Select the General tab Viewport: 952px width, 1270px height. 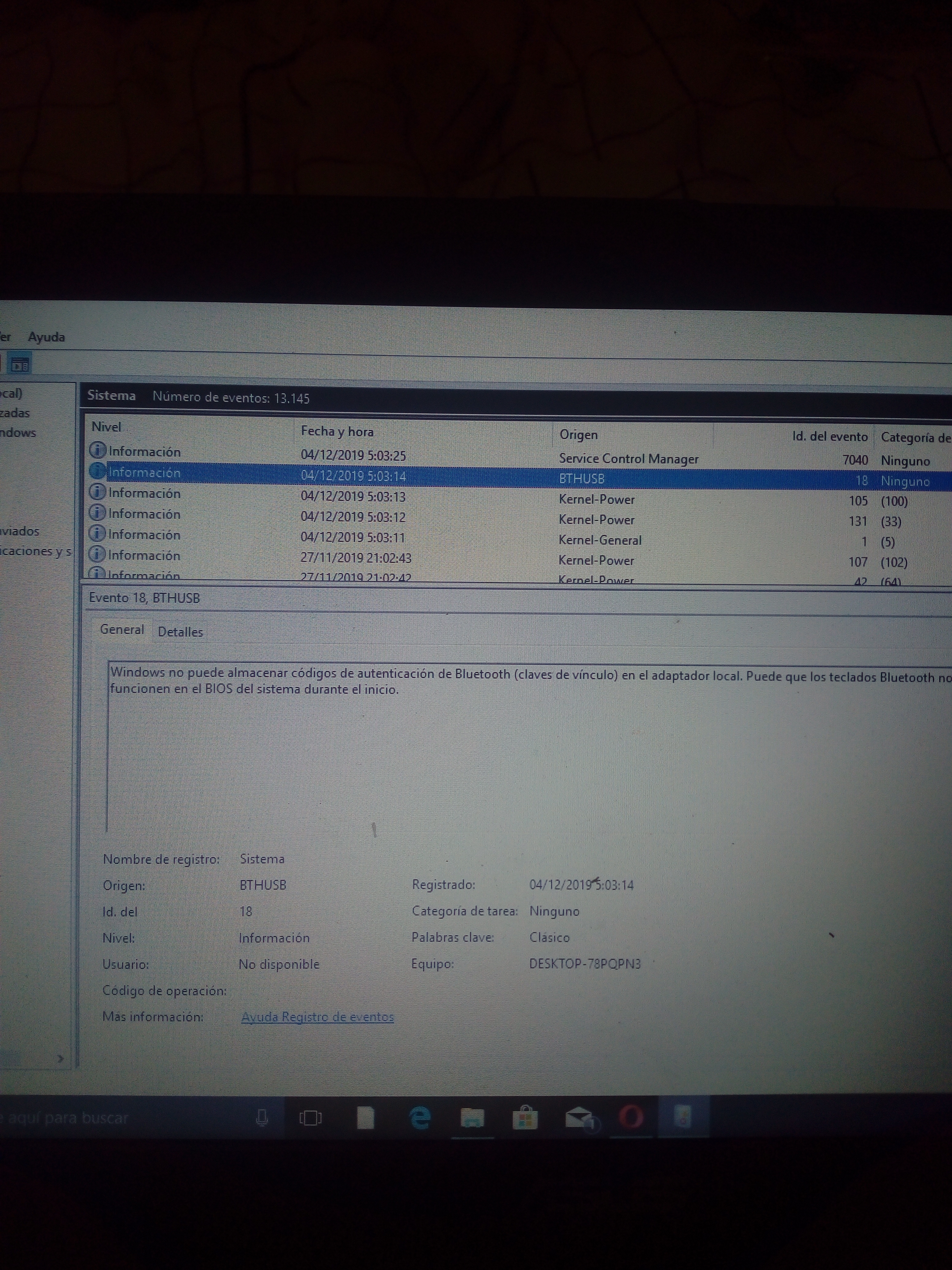(122, 629)
